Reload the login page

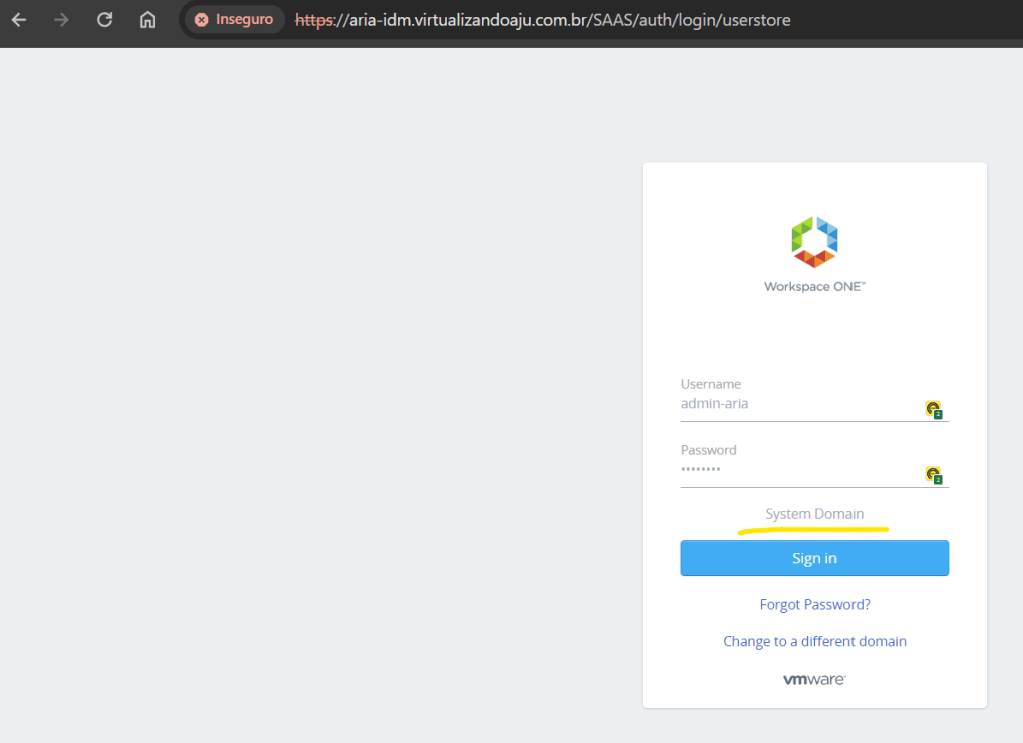[x=104, y=20]
